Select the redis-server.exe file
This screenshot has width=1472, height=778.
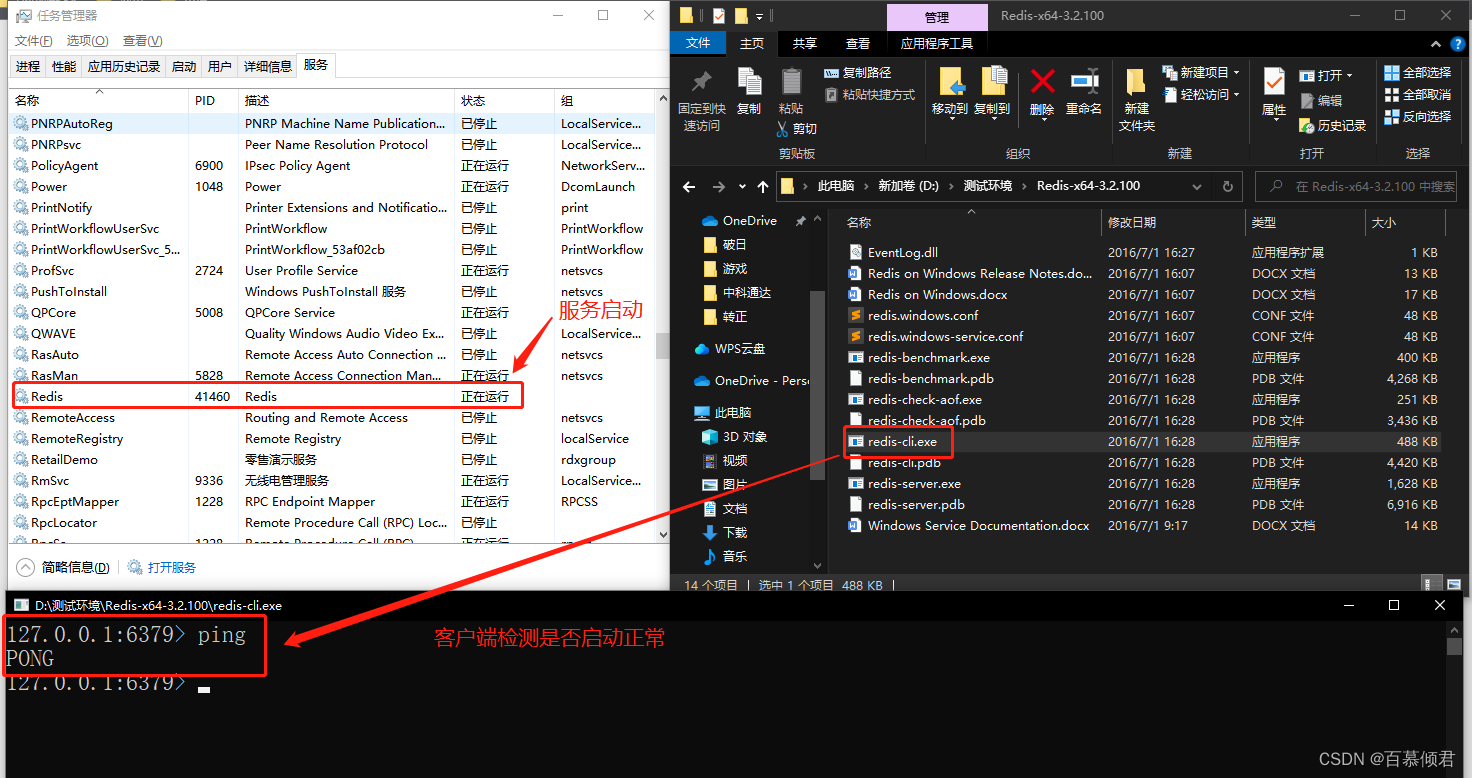(1143, 484)
